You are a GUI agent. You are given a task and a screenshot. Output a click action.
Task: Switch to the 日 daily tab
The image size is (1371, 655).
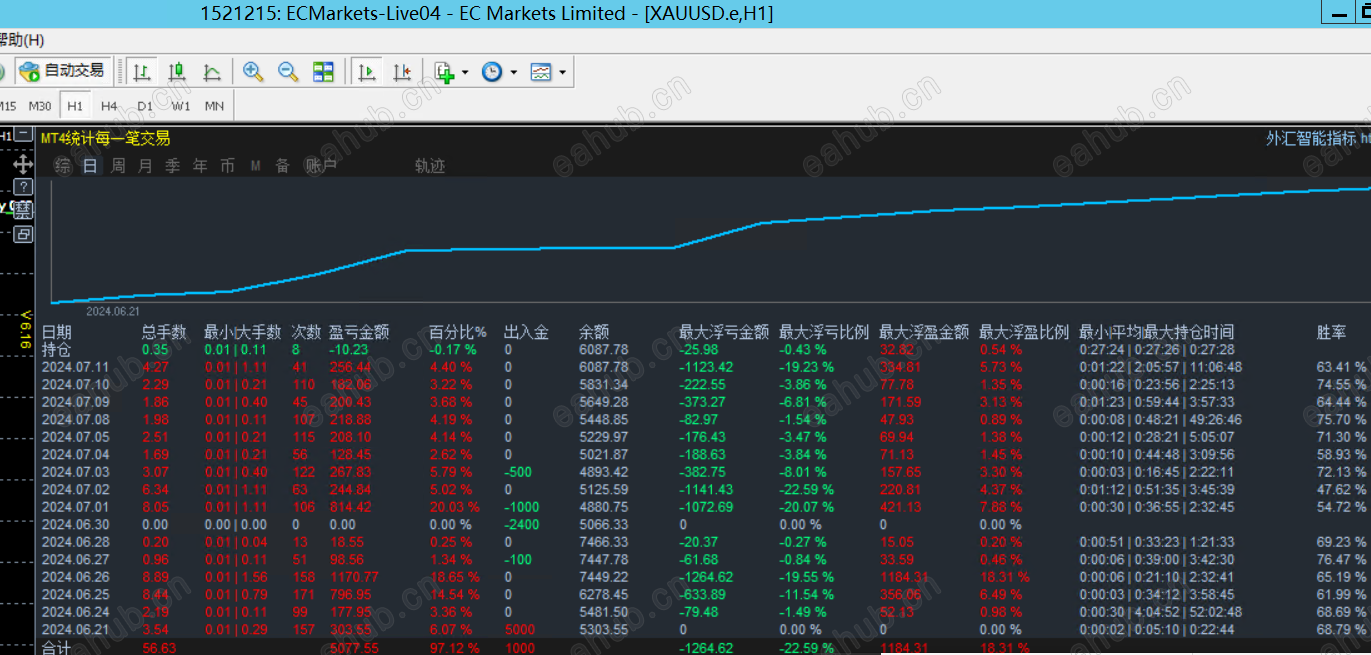pos(90,166)
